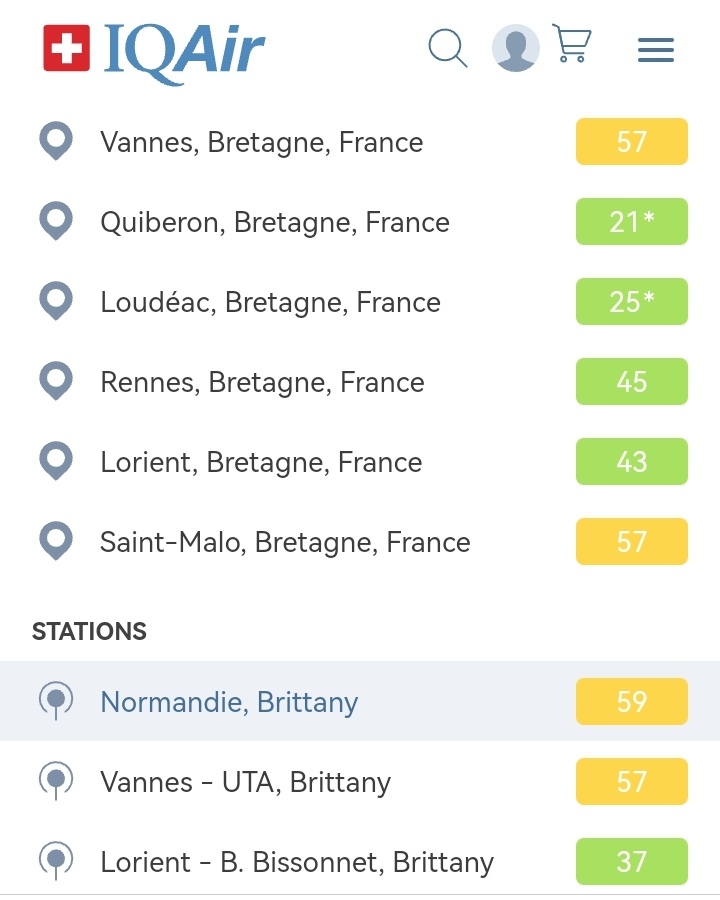Open the search magnifier icon

click(447, 47)
